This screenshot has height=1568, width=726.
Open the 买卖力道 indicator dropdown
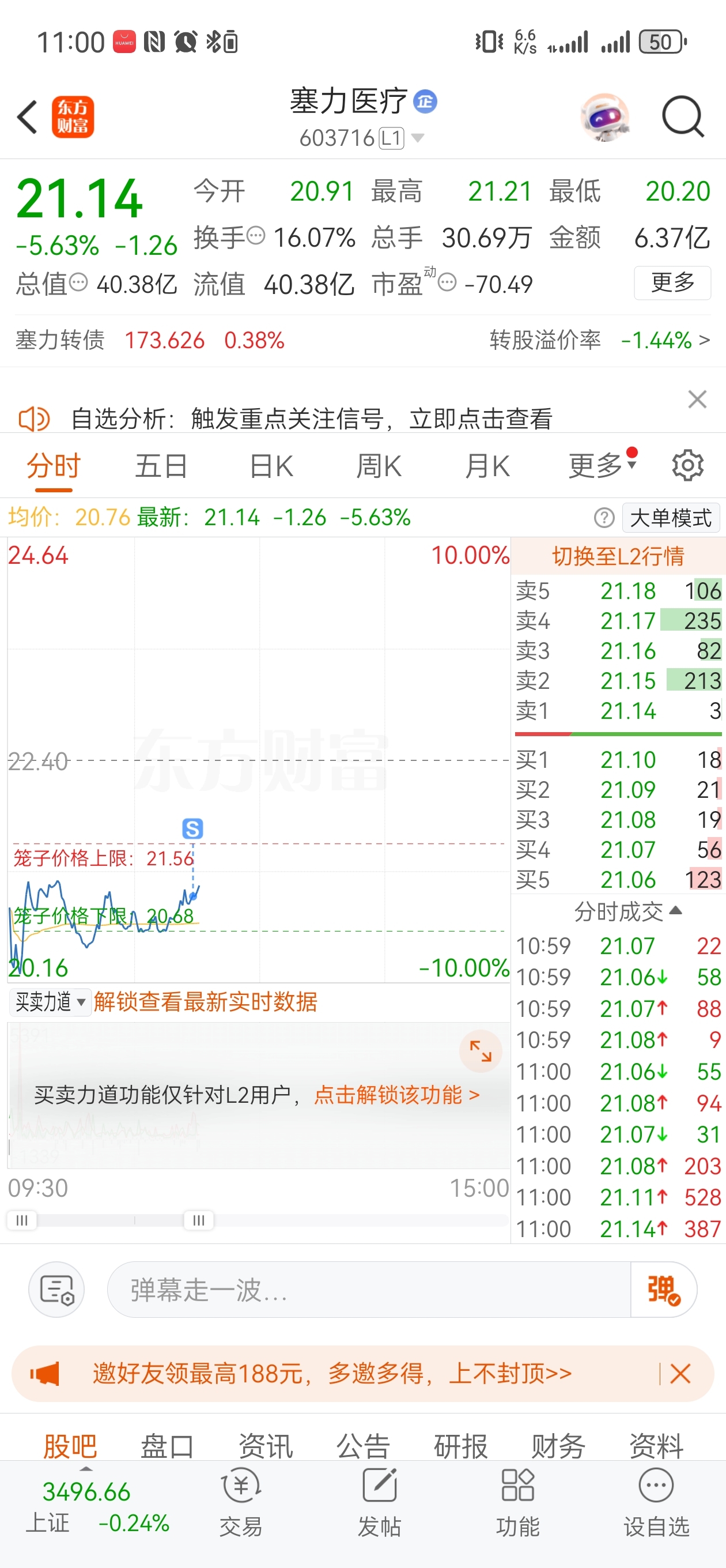tap(51, 1001)
